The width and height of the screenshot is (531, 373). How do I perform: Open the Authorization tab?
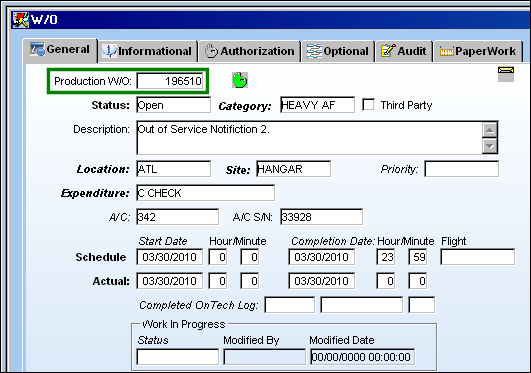click(250, 51)
